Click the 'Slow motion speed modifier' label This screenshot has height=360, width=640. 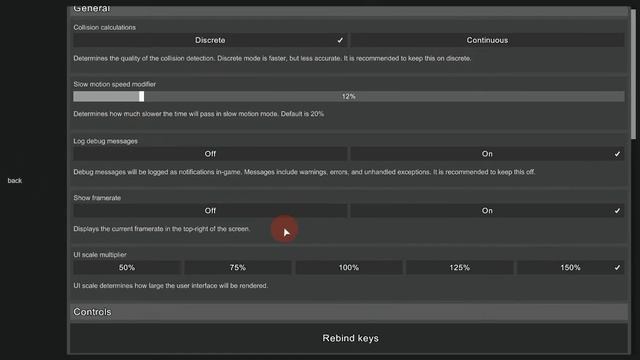(114, 84)
